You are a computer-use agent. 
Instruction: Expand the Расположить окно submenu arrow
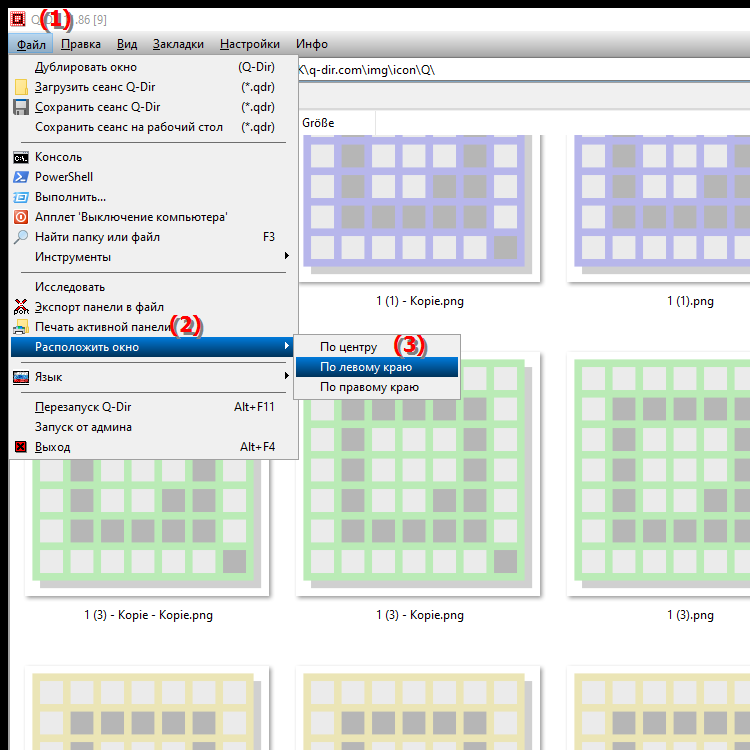tap(287, 346)
